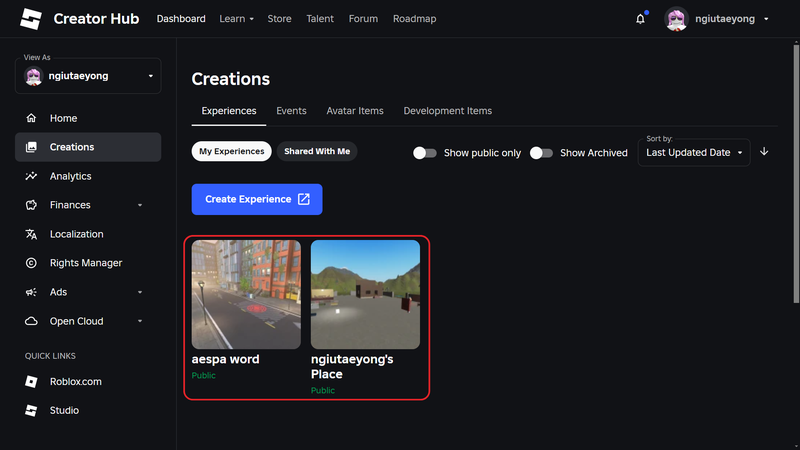The image size is (800, 450).
Task: Launch Studio from quick links icon
Action: pos(31,411)
